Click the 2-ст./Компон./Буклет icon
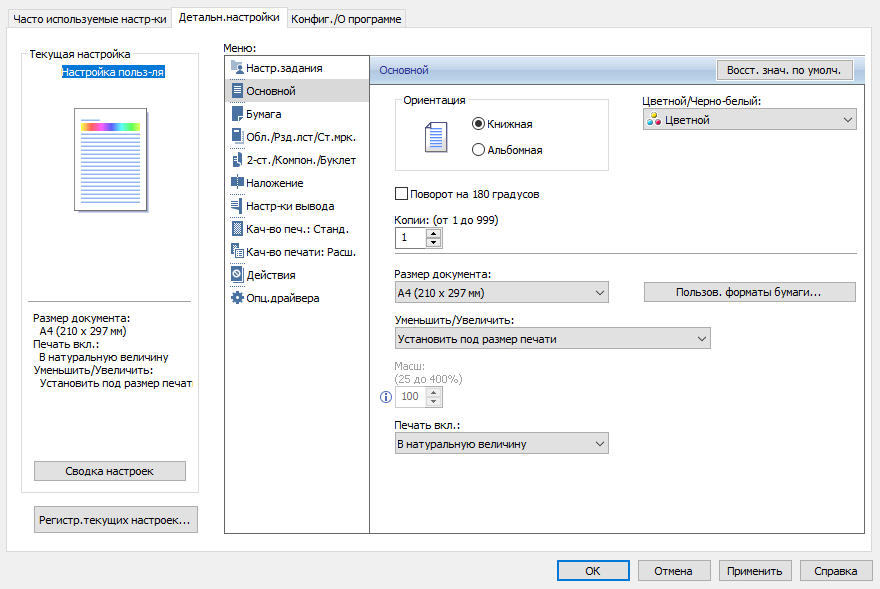This screenshot has width=880, height=589. [237, 160]
